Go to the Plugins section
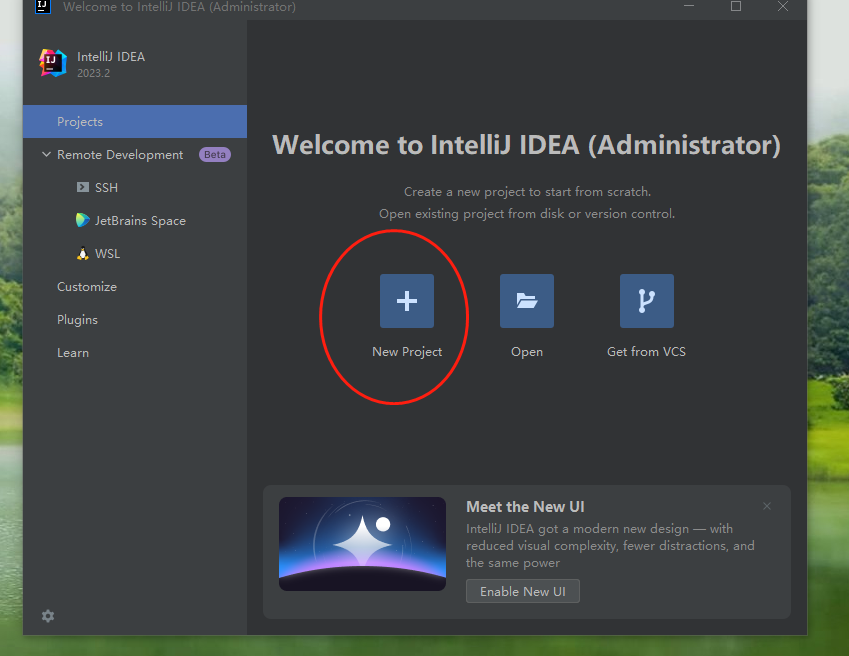849x656 pixels. pyautogui.click(x=77, y=320)
